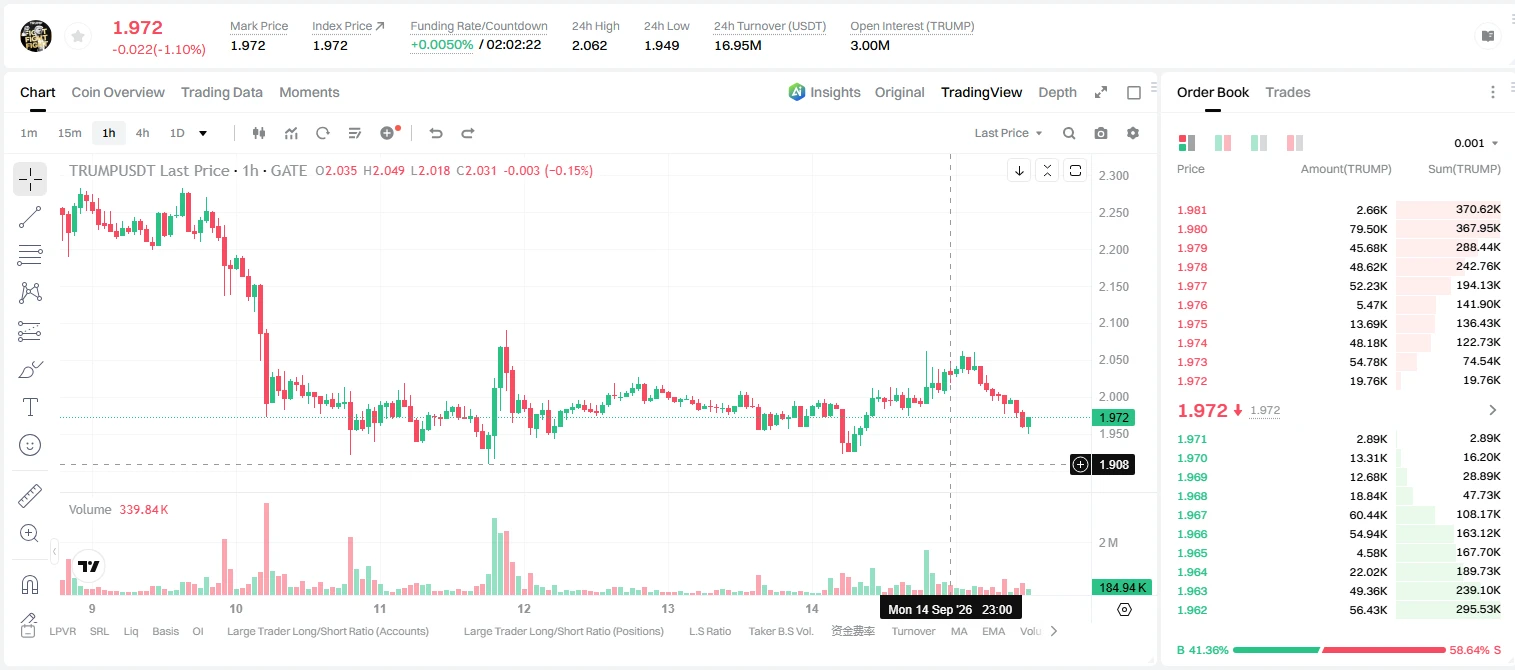Select second order book layout icon

tap(1223, 143)
